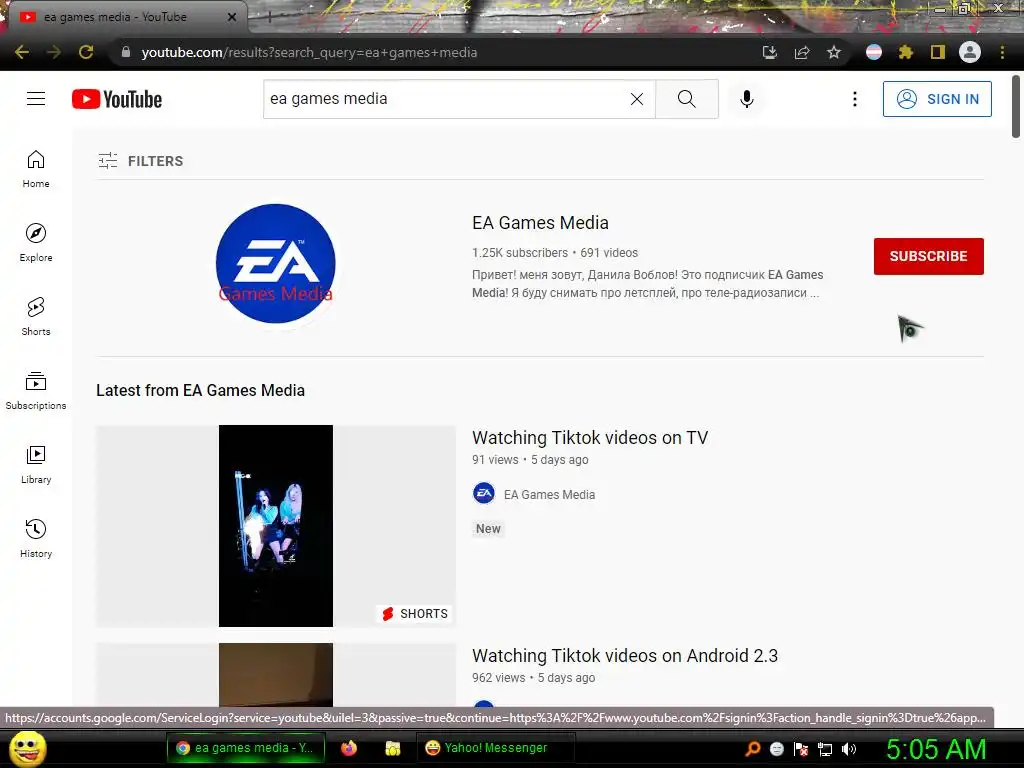The height and width of the screenshot is (768, 1024).
Task: Open the FILTERS options
Action: [140, 161]
